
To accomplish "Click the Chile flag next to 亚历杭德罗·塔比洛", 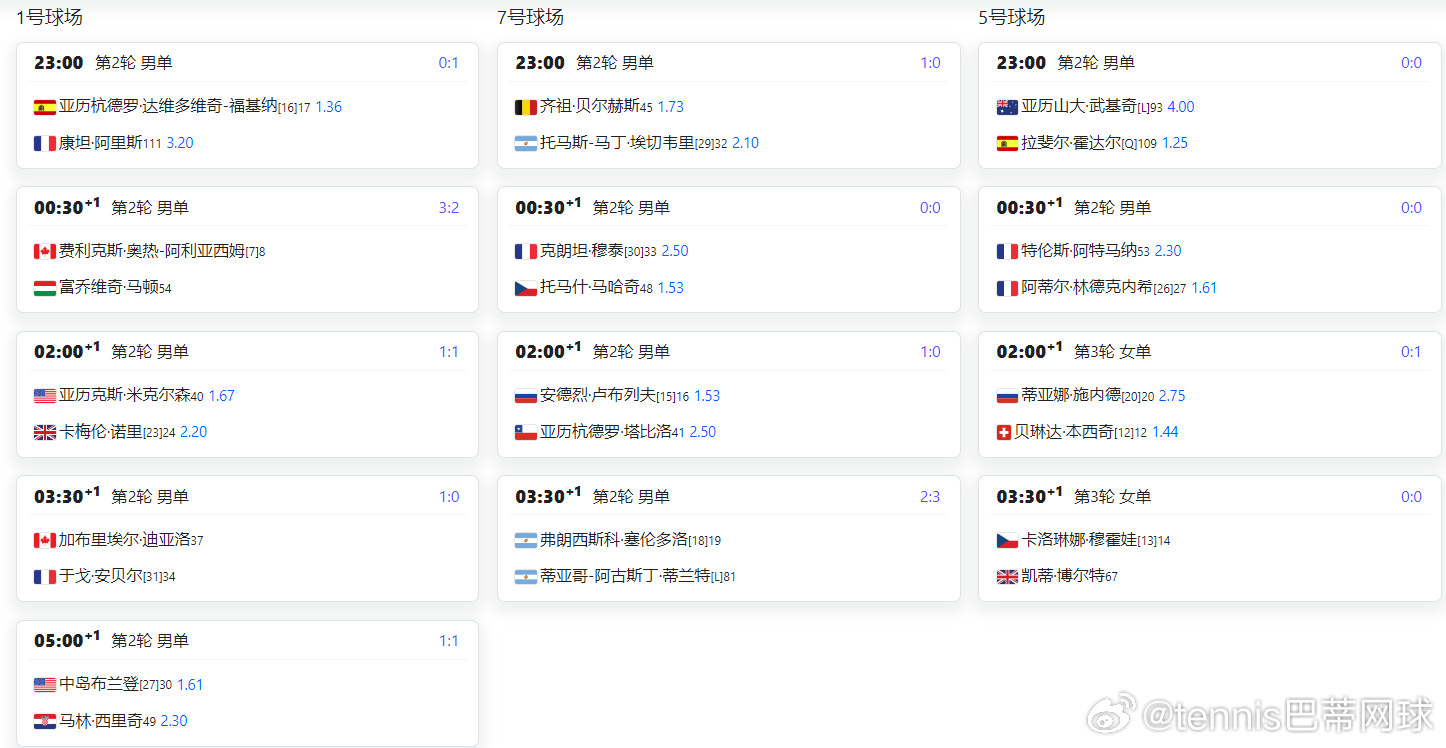I will click(526, 432).
